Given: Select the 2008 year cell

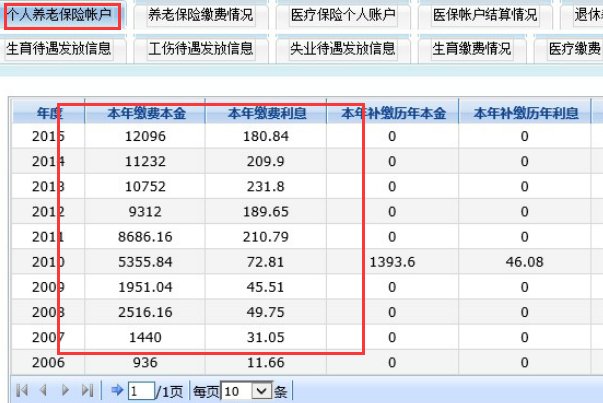Looking at the screenshot, I should coord(48,312).
